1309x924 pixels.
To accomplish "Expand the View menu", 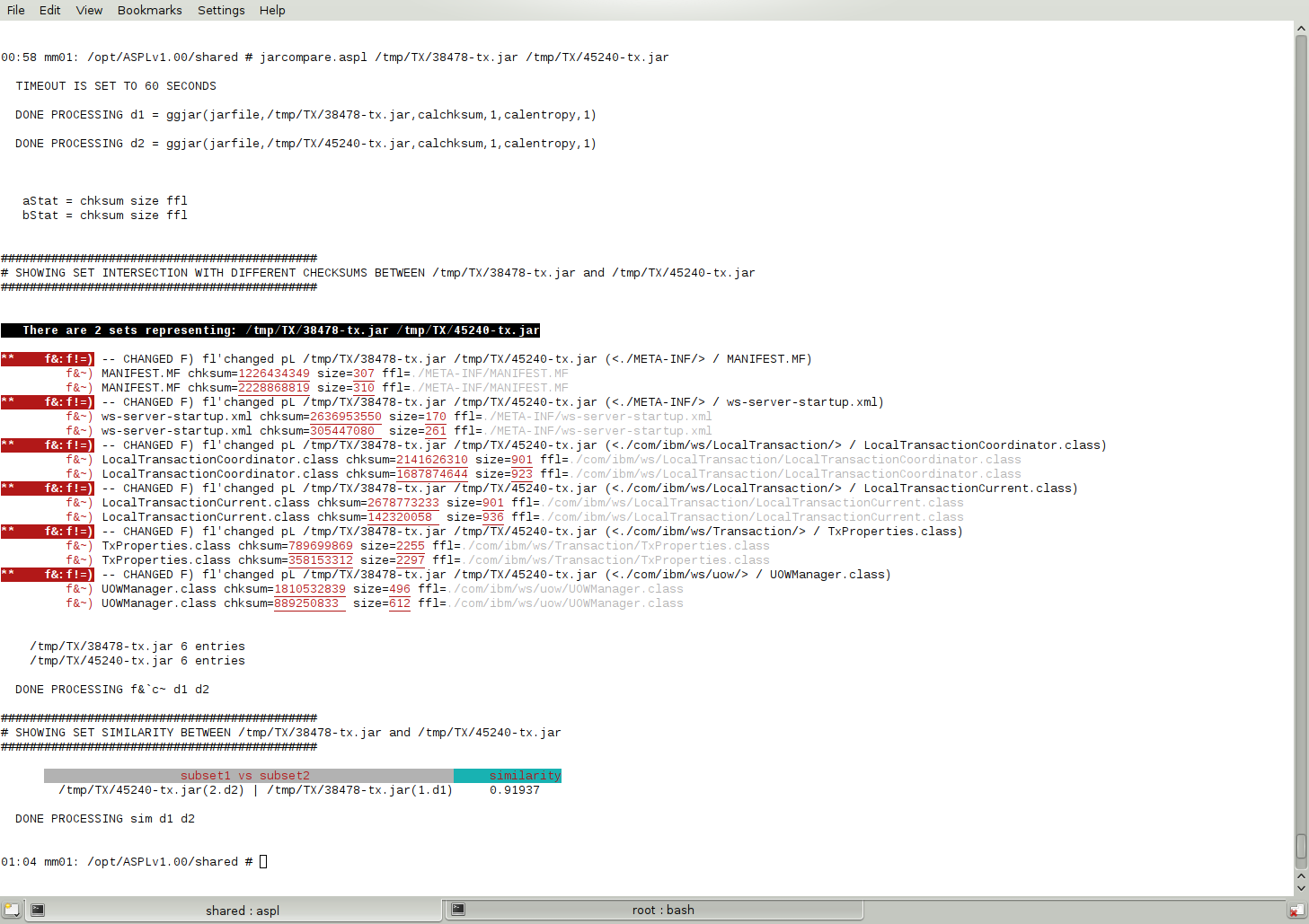I will (x=89, y=10).
